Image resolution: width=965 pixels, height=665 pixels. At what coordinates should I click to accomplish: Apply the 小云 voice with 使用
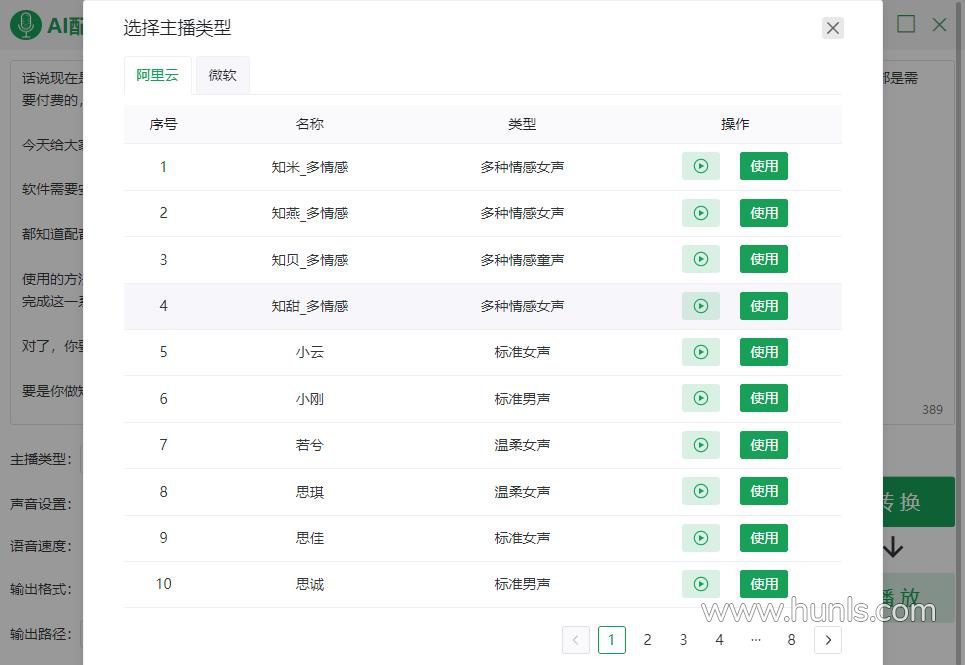click(x=763, y=352)
